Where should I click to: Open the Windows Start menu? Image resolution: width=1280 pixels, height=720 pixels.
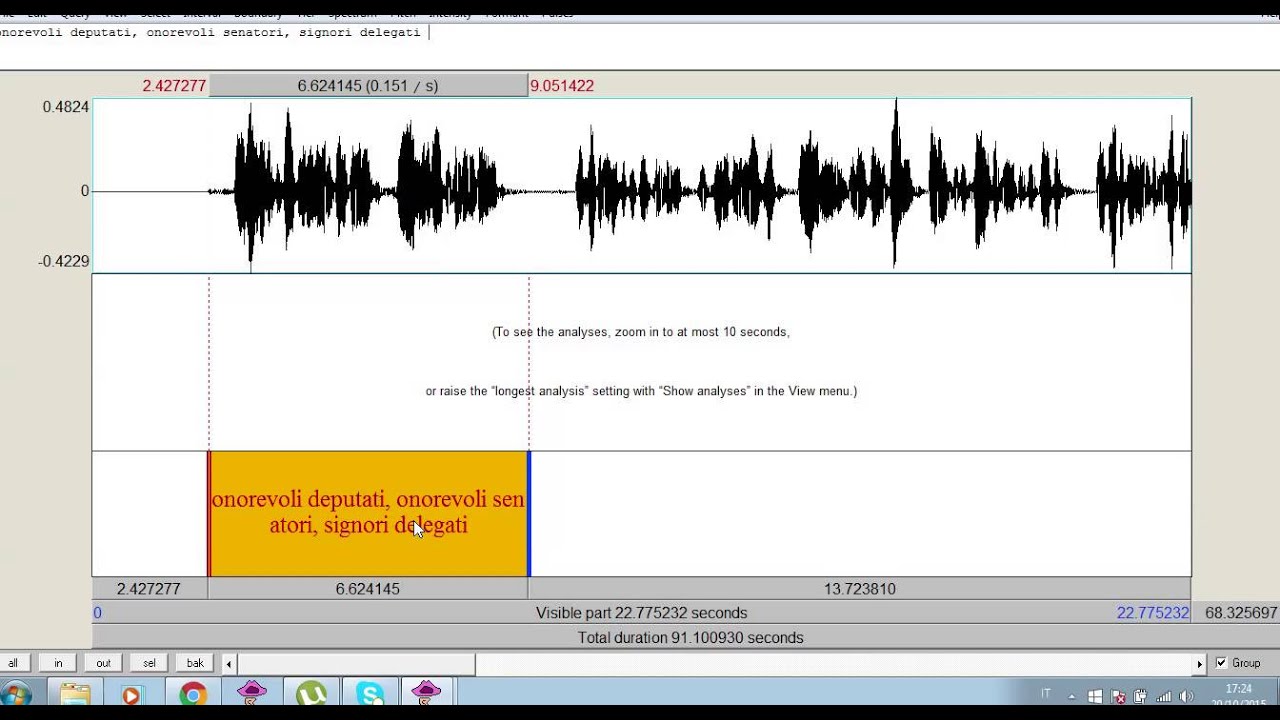(x=16, y=694)
